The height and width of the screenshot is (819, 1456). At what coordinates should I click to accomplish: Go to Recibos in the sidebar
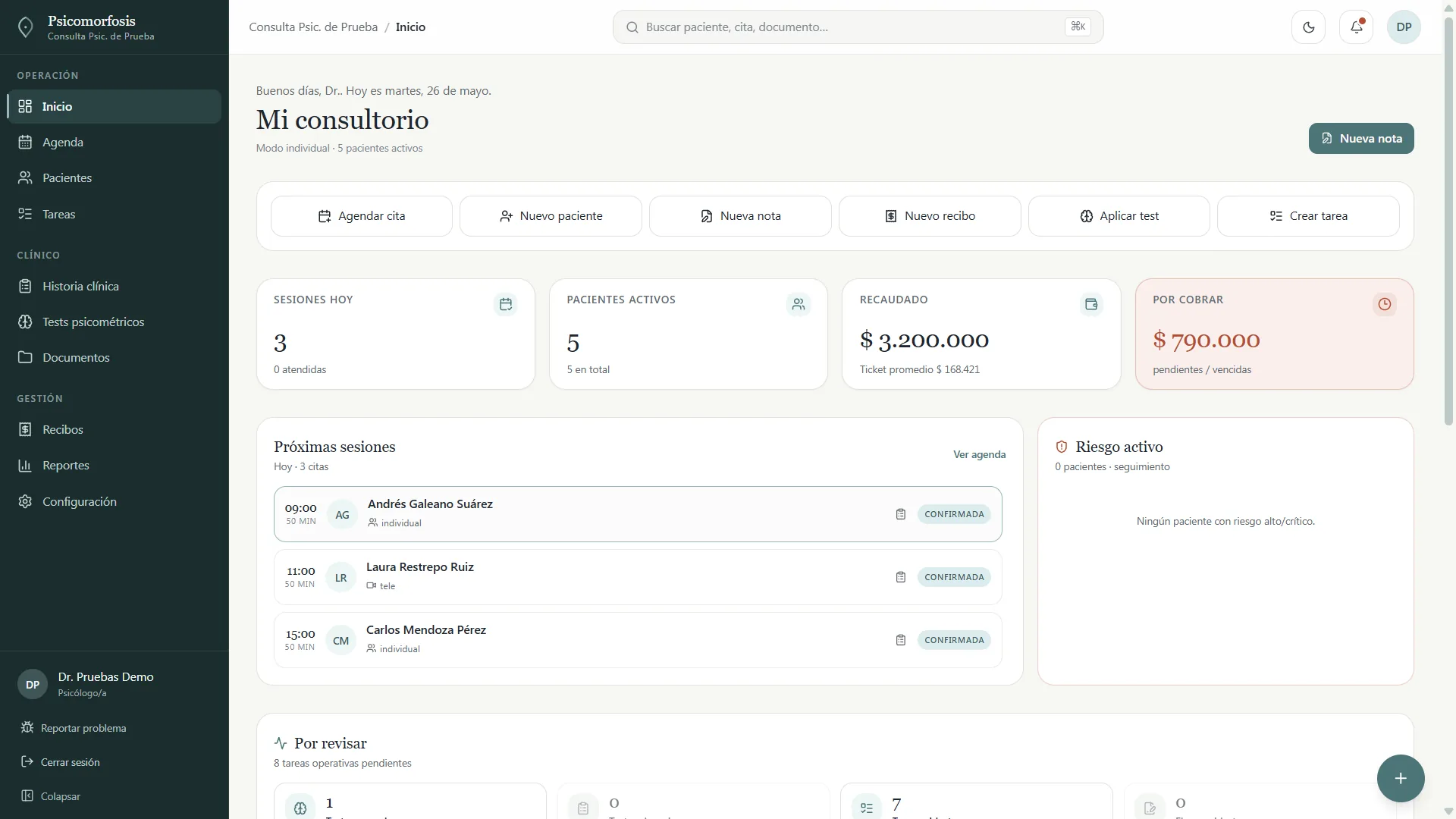tap(115, 430)
